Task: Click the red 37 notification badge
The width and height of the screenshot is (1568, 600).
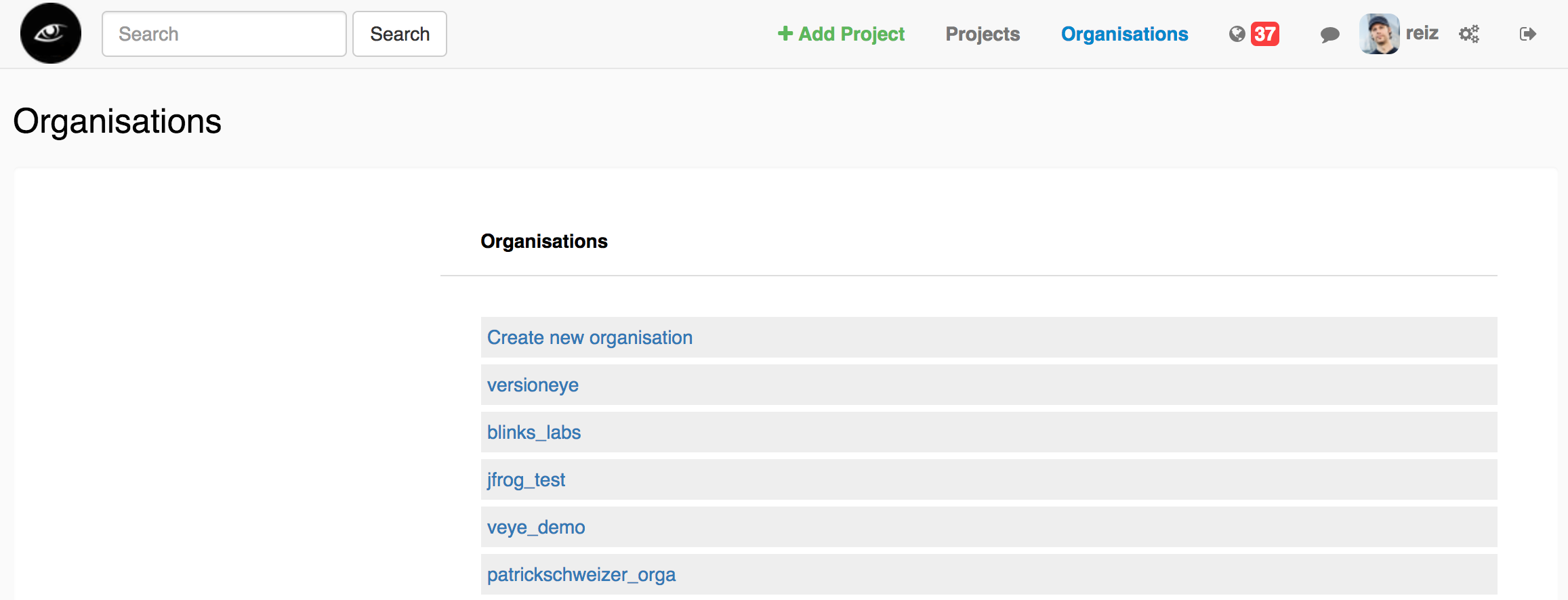Action: coord(1264,34)
